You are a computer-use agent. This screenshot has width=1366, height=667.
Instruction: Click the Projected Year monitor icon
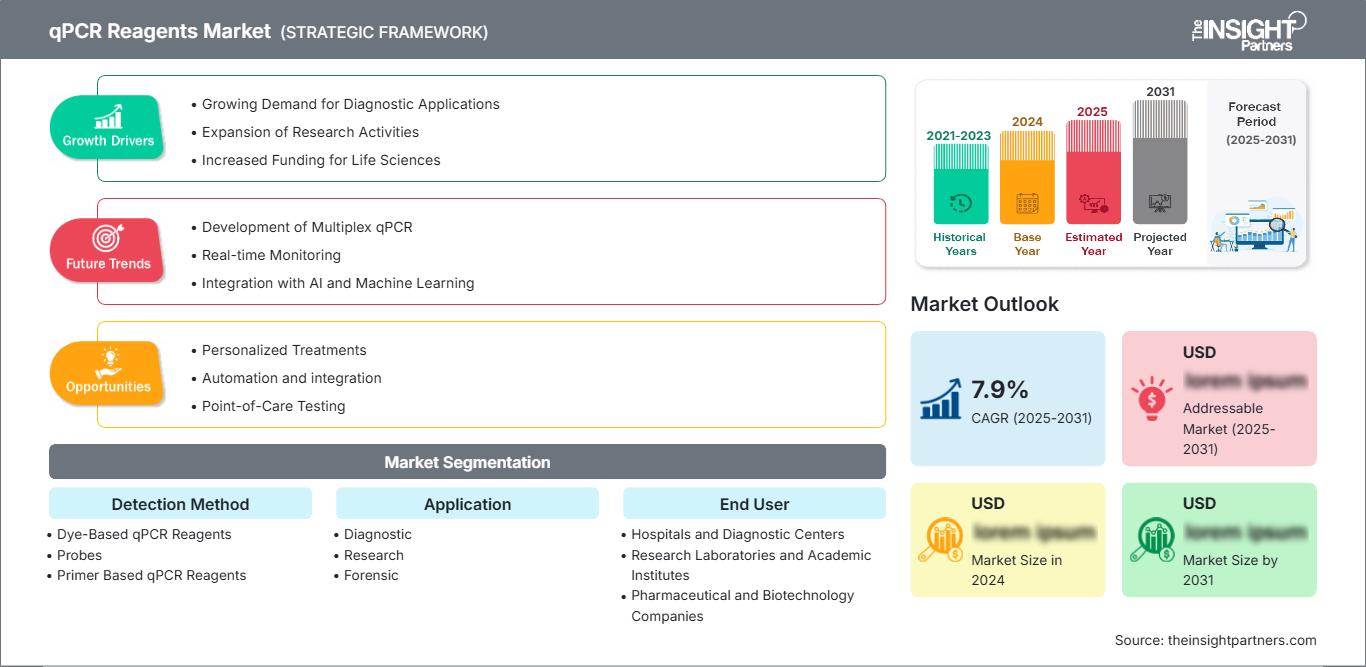1160,202
